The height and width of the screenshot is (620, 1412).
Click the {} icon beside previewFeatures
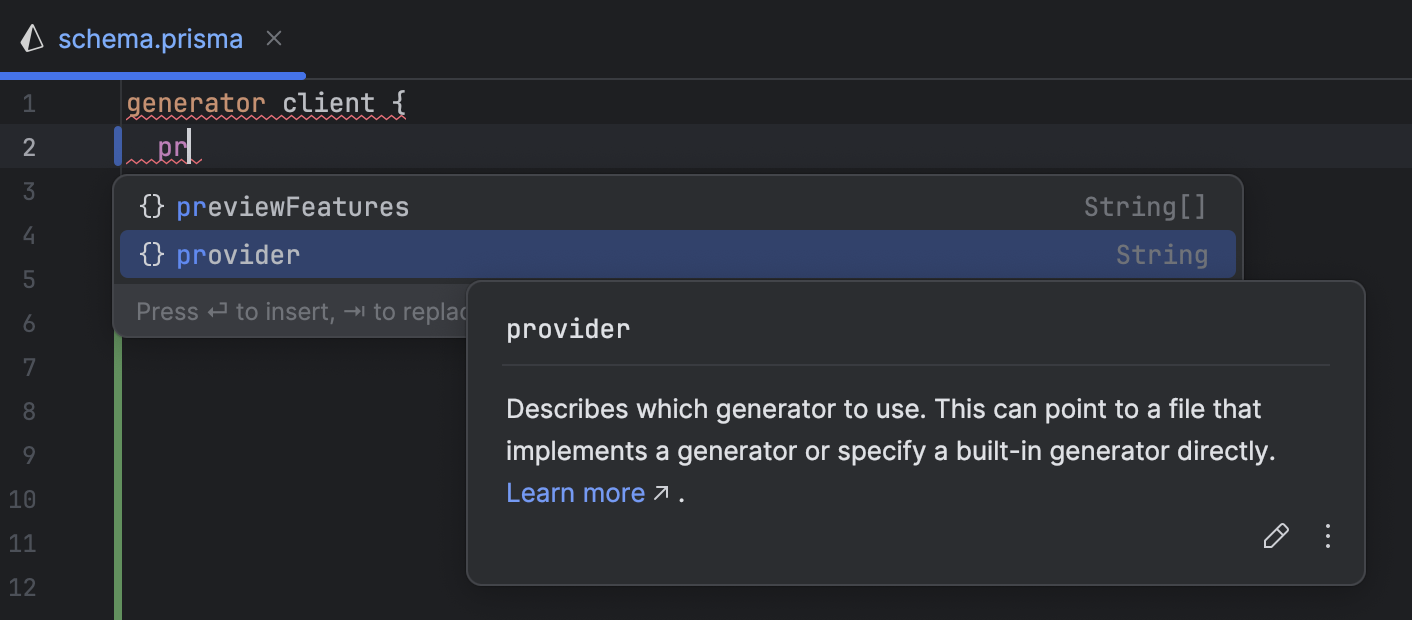[151, 206]
